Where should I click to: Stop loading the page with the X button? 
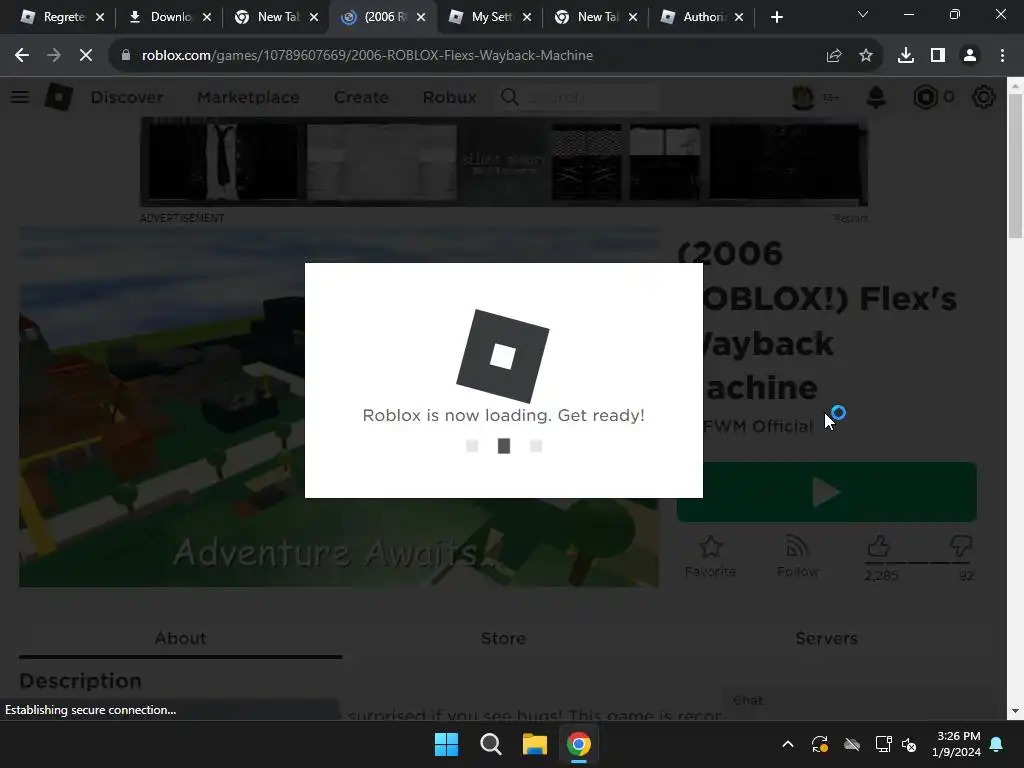[x=86, y=56]
